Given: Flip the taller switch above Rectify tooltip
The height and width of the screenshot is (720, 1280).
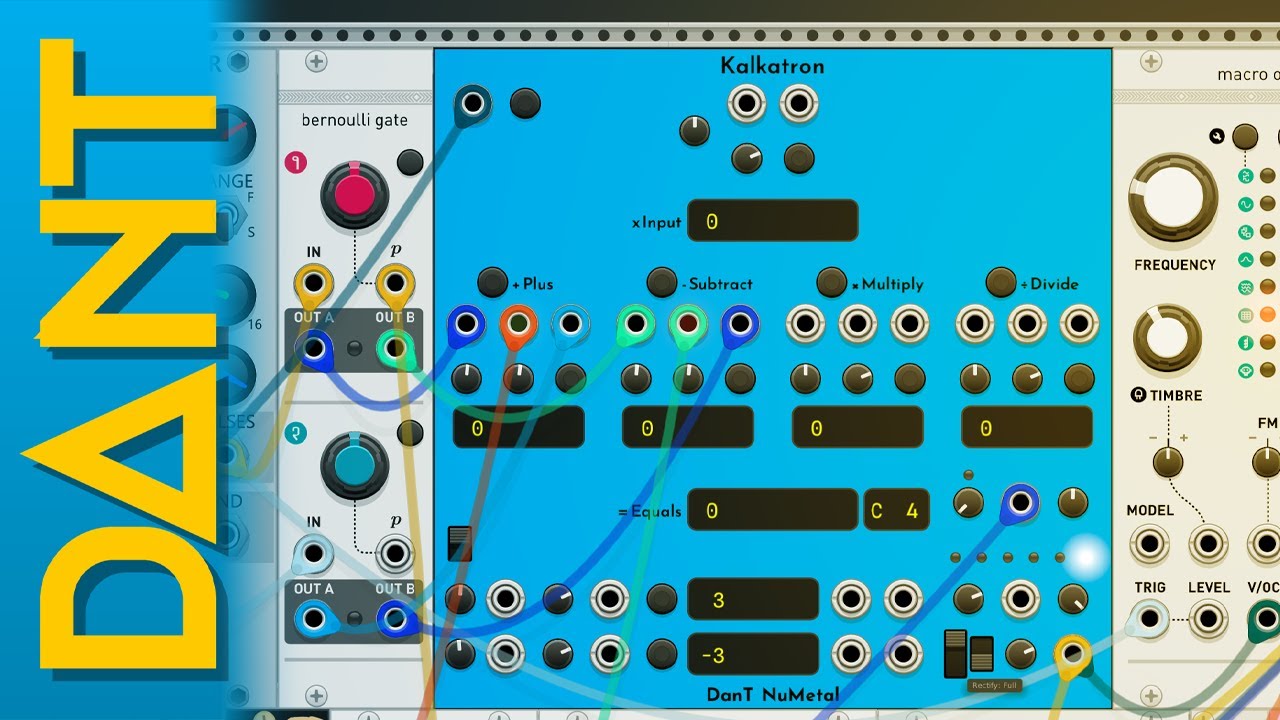Looking at the screenshot, I should [956, 653].
